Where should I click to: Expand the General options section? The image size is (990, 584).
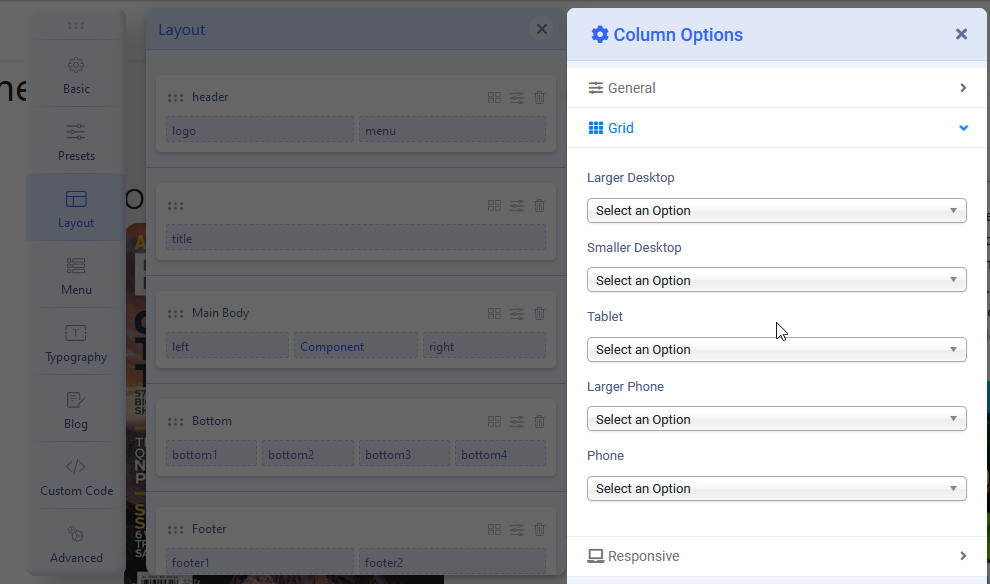click(x=776, y=88)
